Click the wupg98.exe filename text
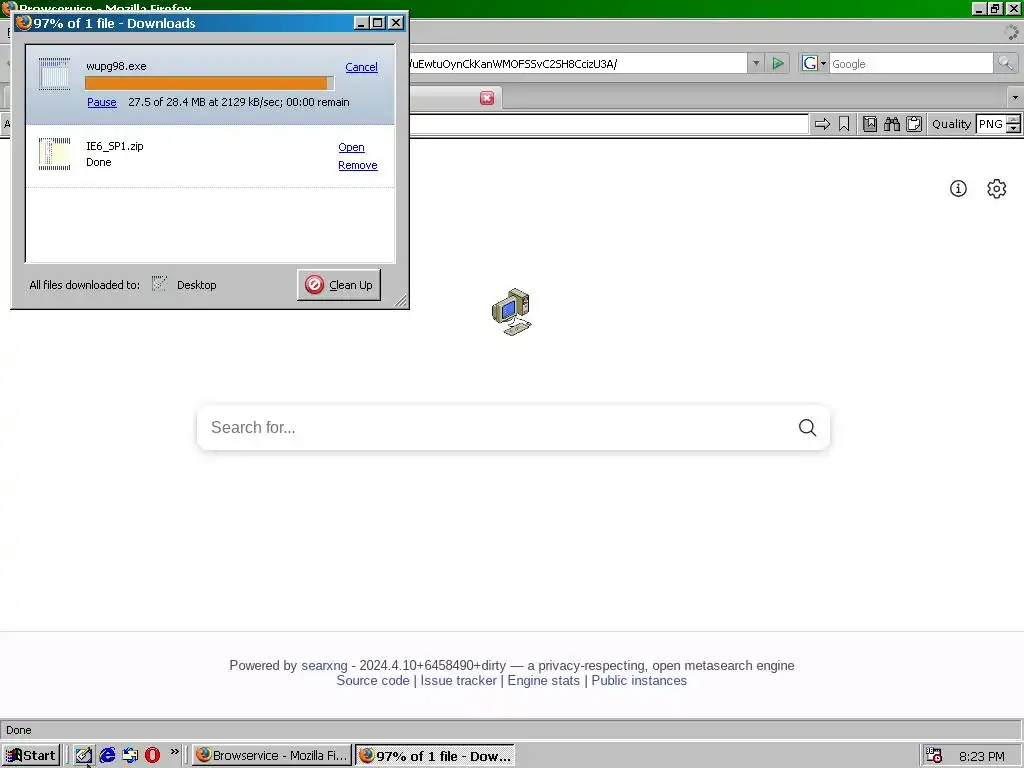The width and height of the screenshot is (1024, 768). click(x=116, y=66)
